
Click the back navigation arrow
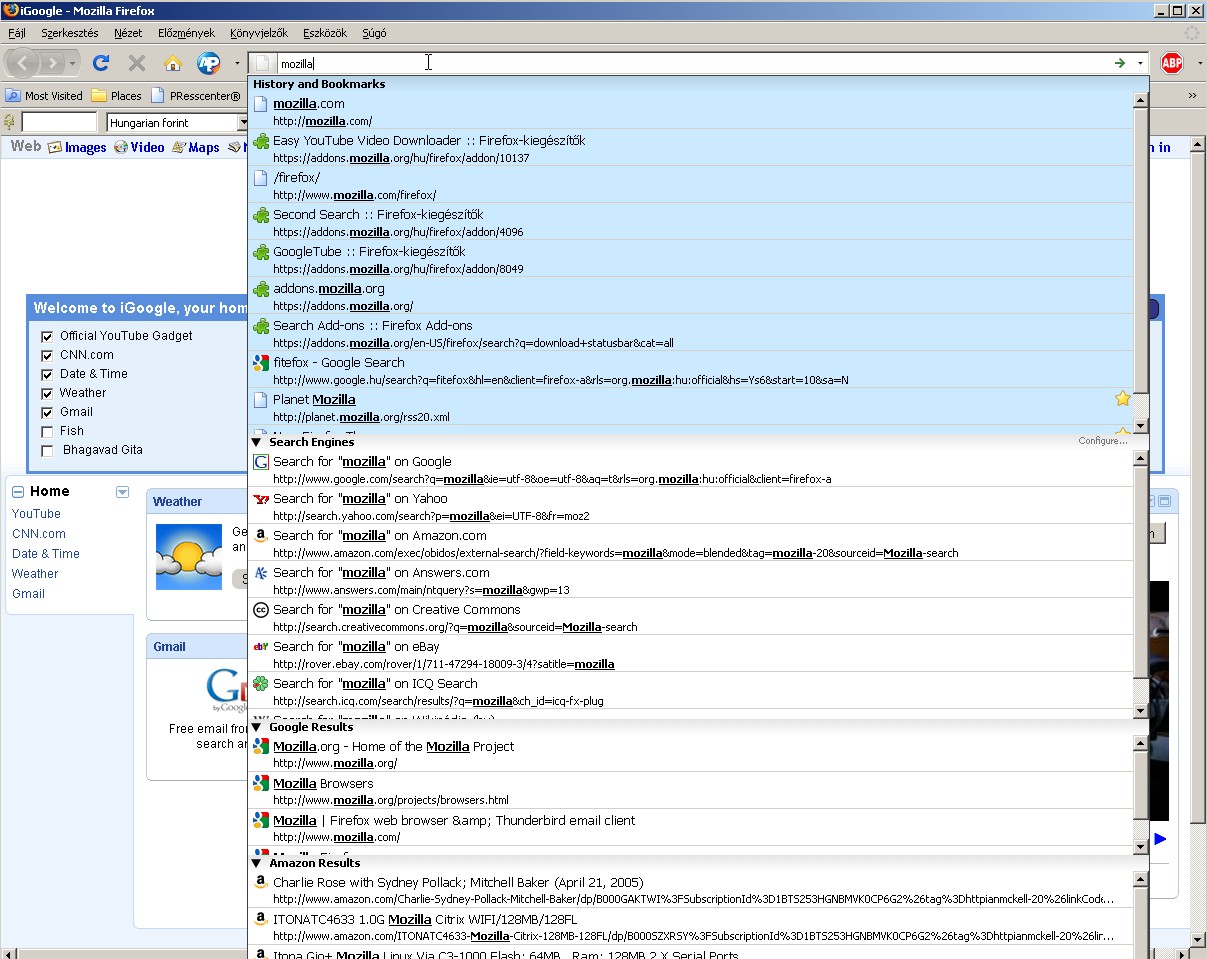click(24, 63)
